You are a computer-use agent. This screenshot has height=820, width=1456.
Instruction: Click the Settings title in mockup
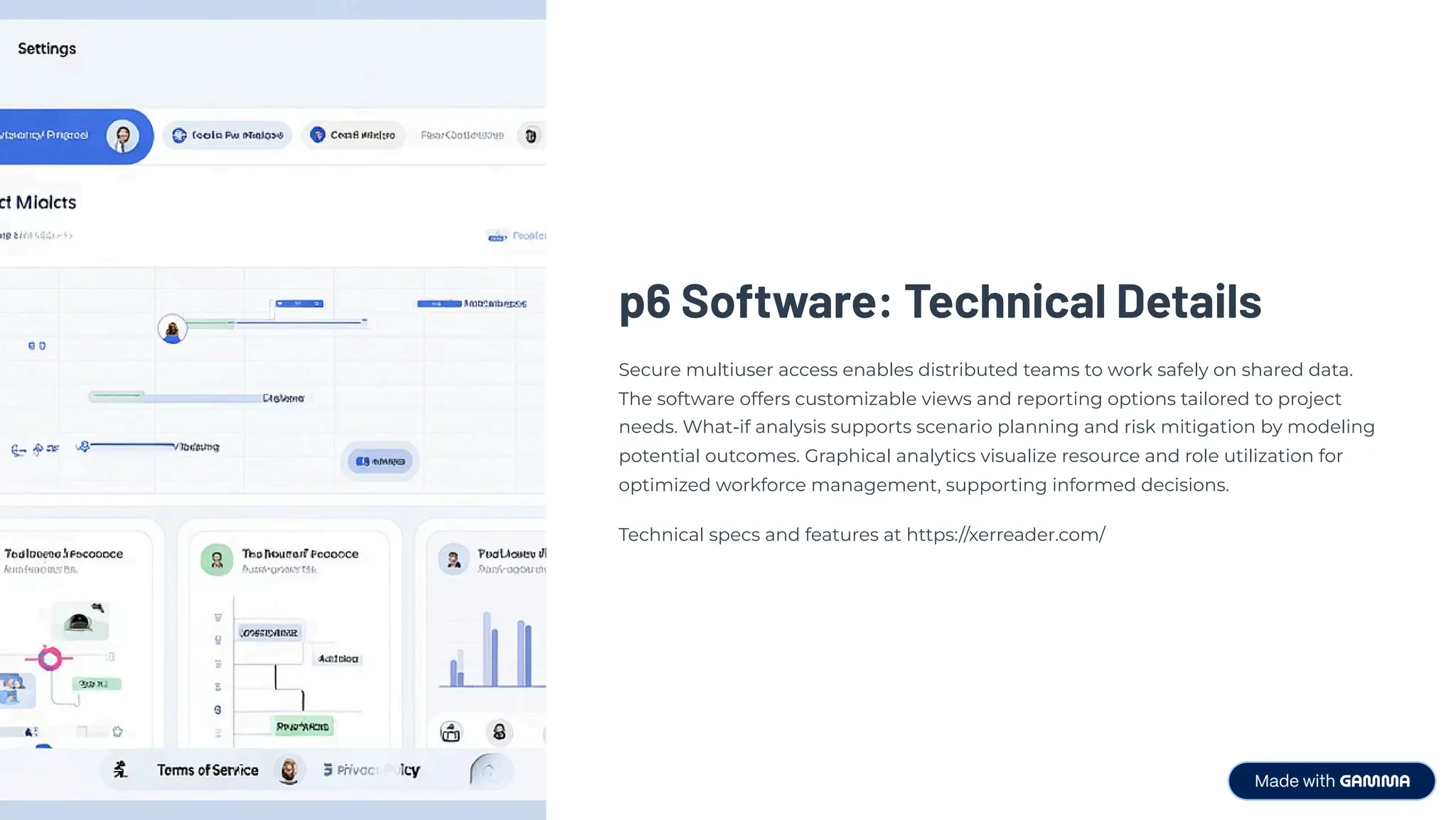(x=47, y=48)
